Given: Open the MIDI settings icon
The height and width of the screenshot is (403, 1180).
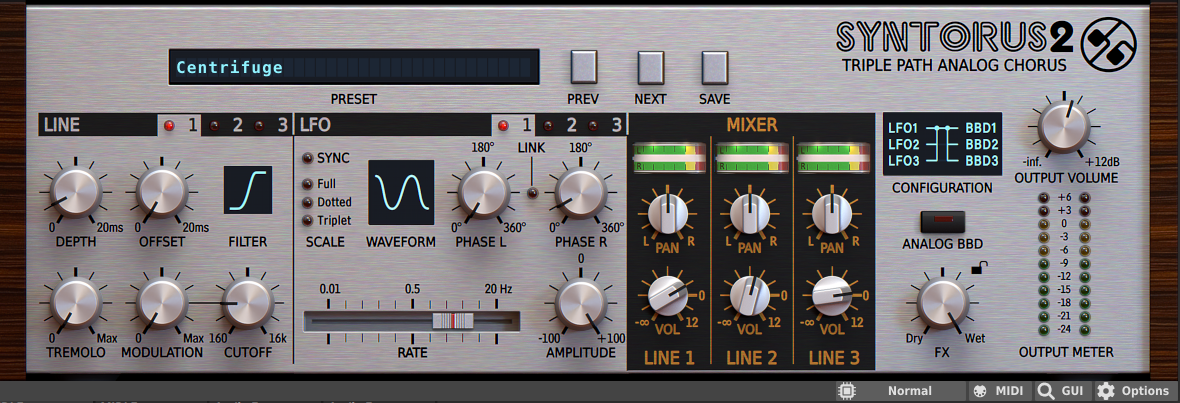Looking at the screenshot, I should click(981, 391).
